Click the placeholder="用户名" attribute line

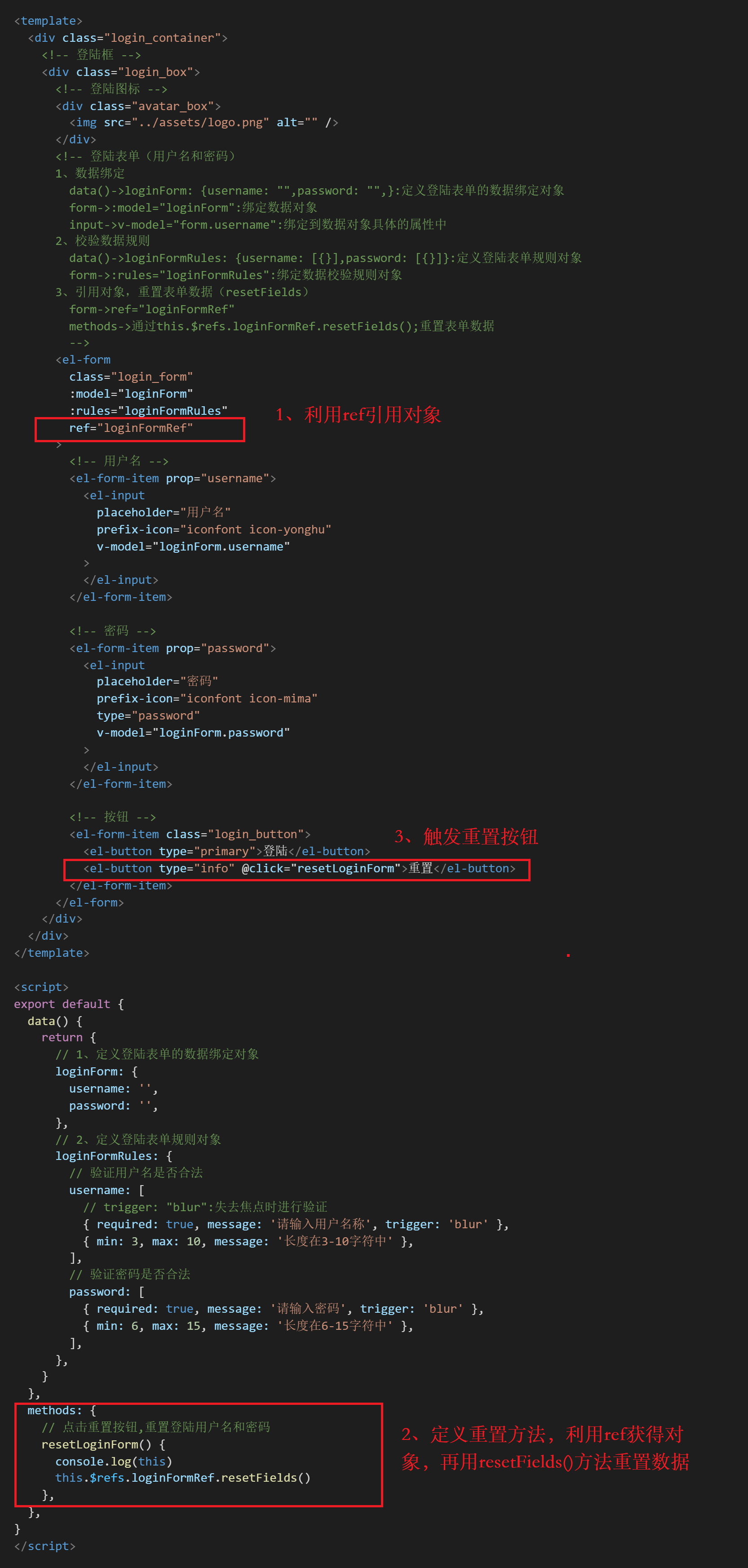pos(164,512)
